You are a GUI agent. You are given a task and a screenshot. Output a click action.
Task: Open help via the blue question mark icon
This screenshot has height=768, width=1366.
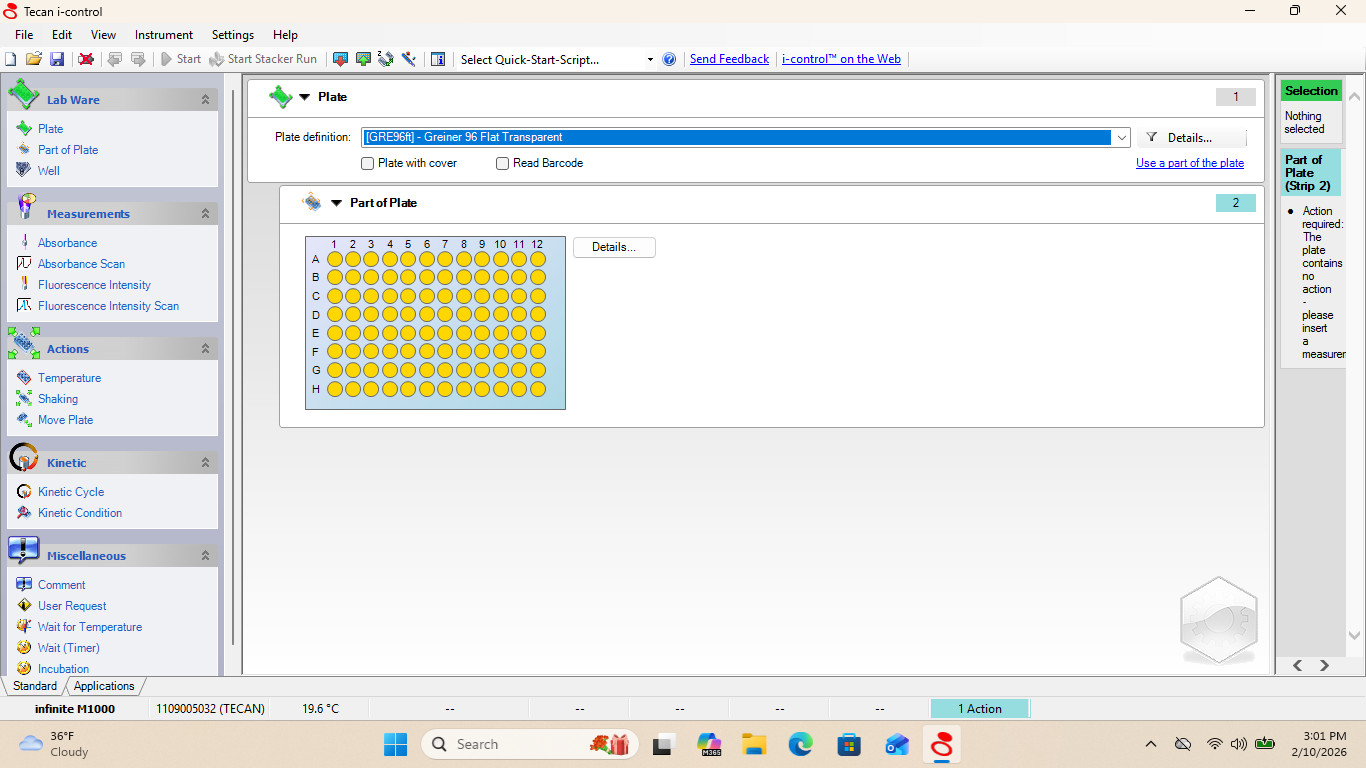(669, 59)
